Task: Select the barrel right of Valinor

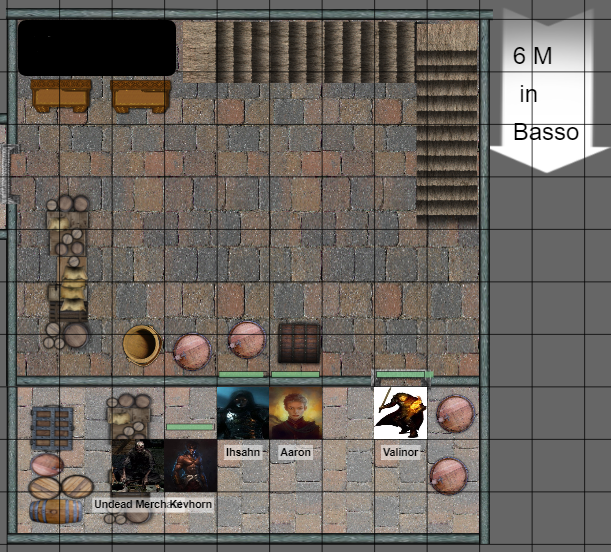Action: pos(455,414)
